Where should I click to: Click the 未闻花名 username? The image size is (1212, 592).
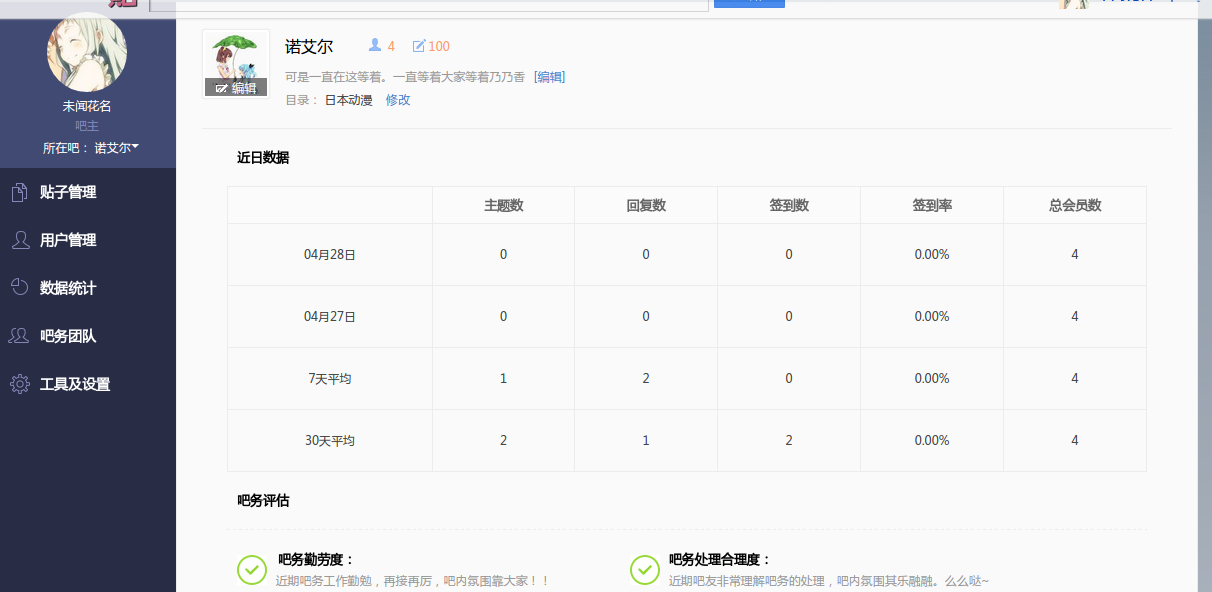(87, 106)
